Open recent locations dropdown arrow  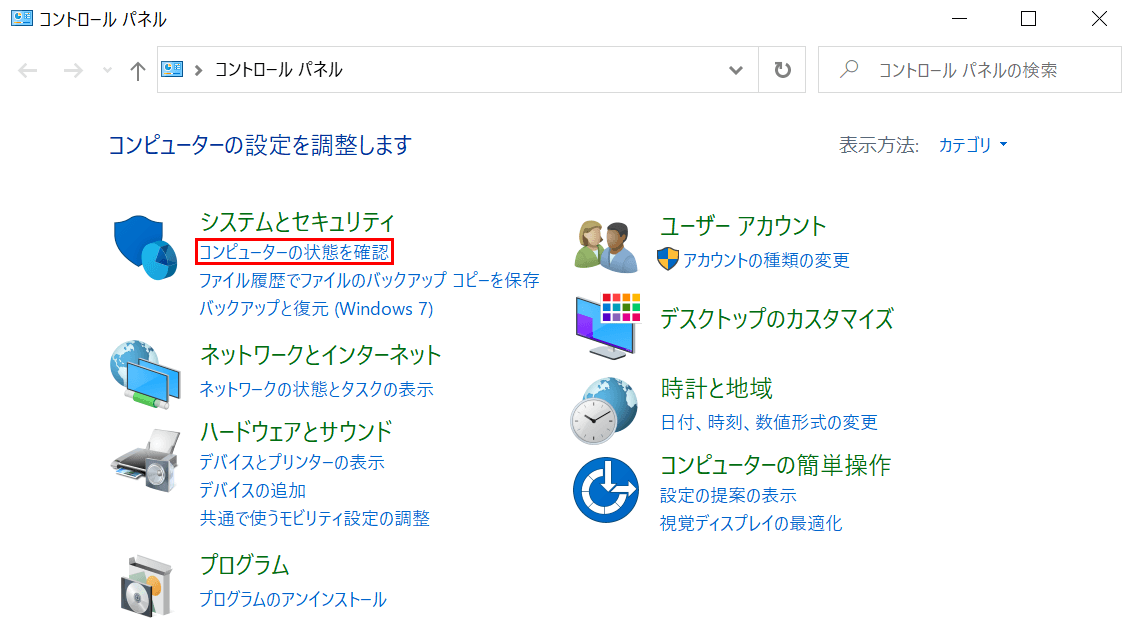107,70
